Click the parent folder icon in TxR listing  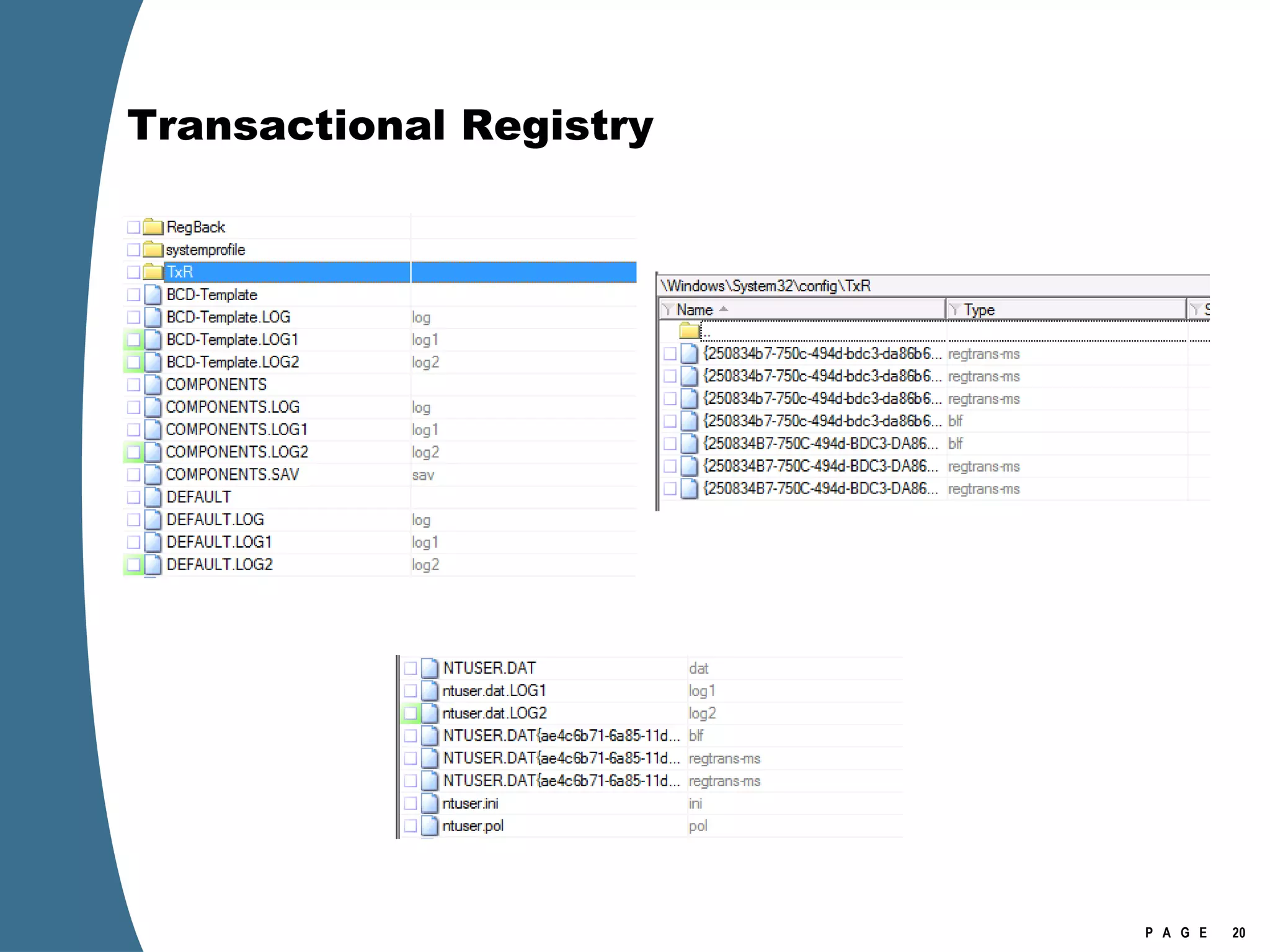tap(689, 330)
